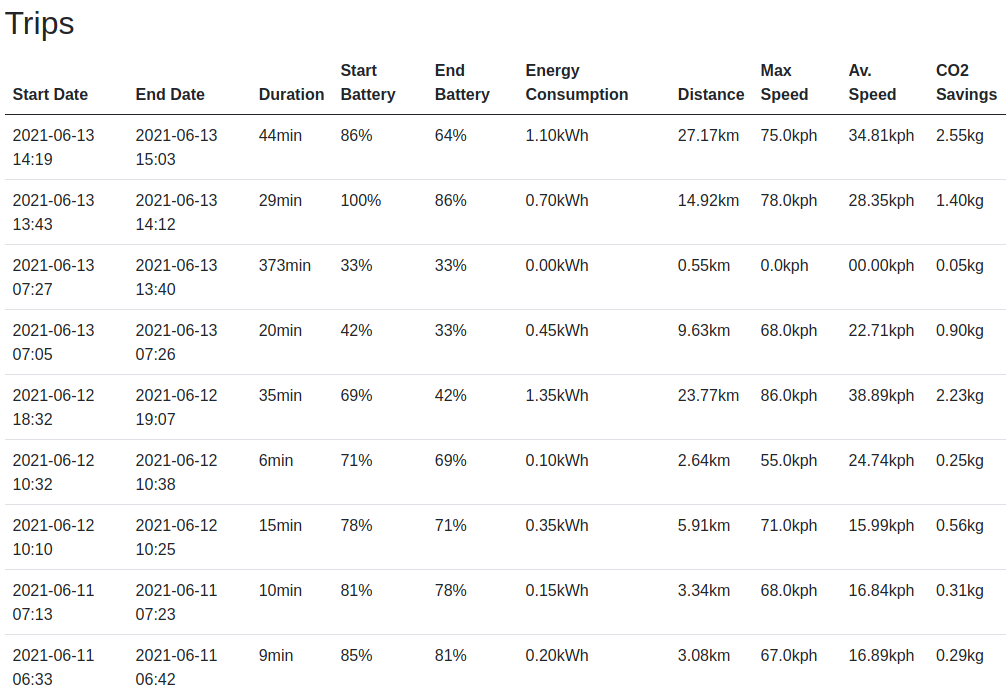Click the CO2 Savings column header
The image size is (1006, 691).
(966, 83)
